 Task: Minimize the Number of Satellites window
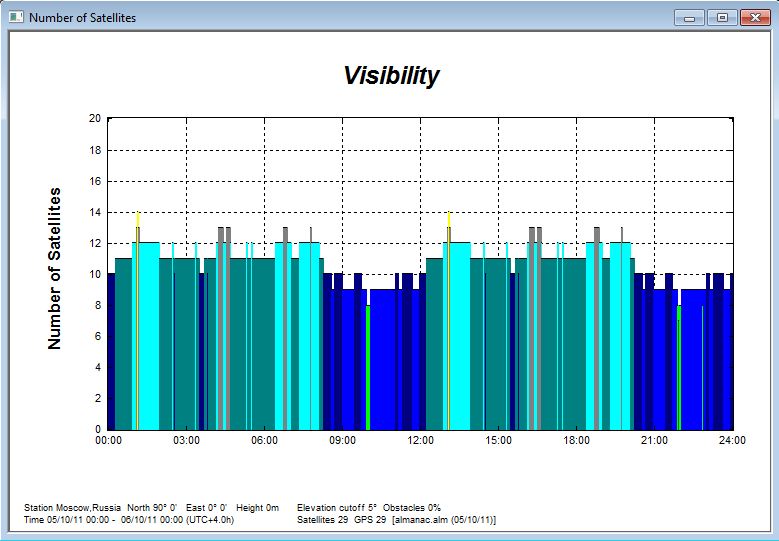point(689,17)
